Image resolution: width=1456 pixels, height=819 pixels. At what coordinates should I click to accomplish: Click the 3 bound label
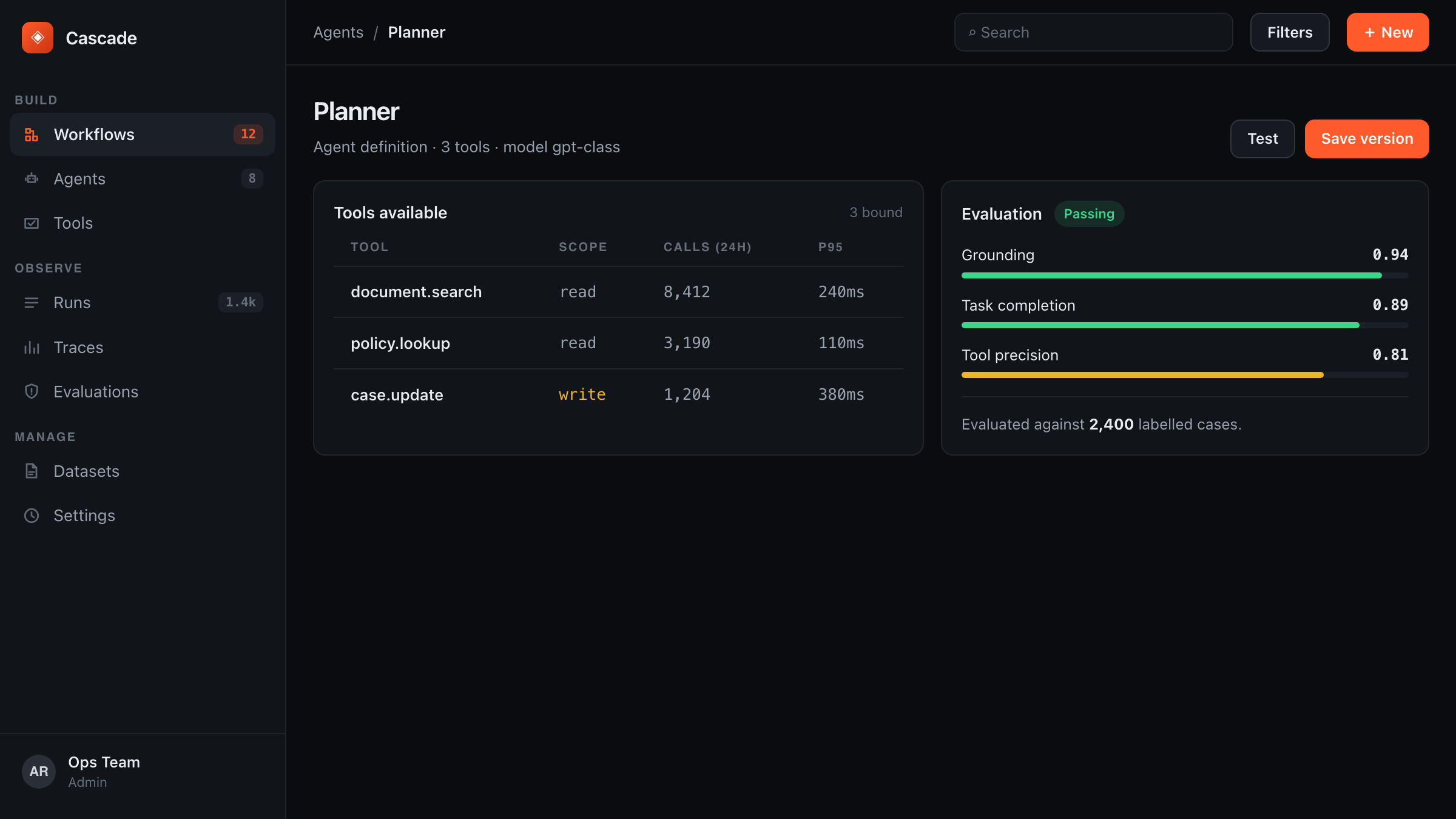(876, 212)
